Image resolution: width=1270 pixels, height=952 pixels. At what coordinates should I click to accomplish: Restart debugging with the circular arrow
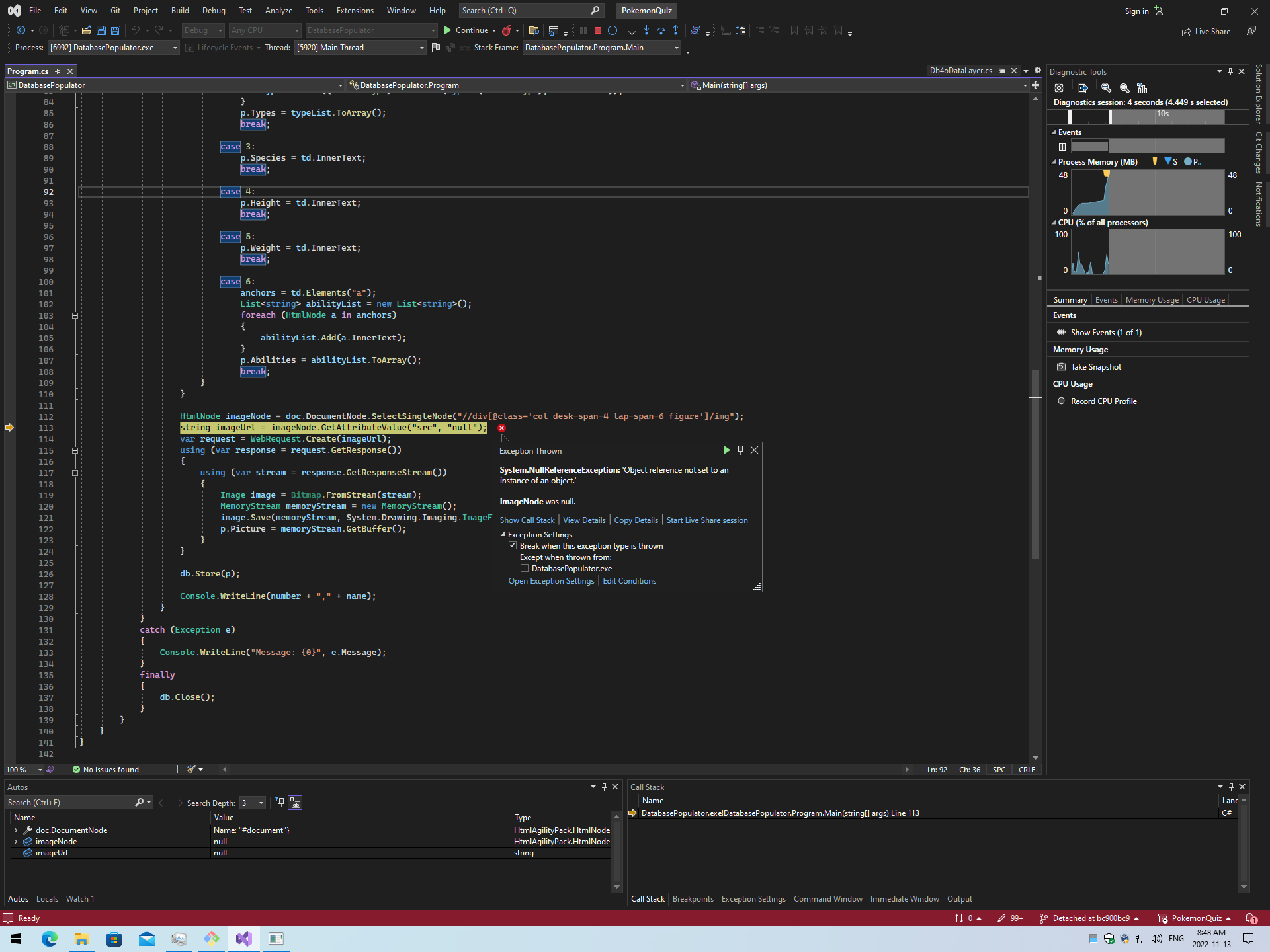click(613, 30)
